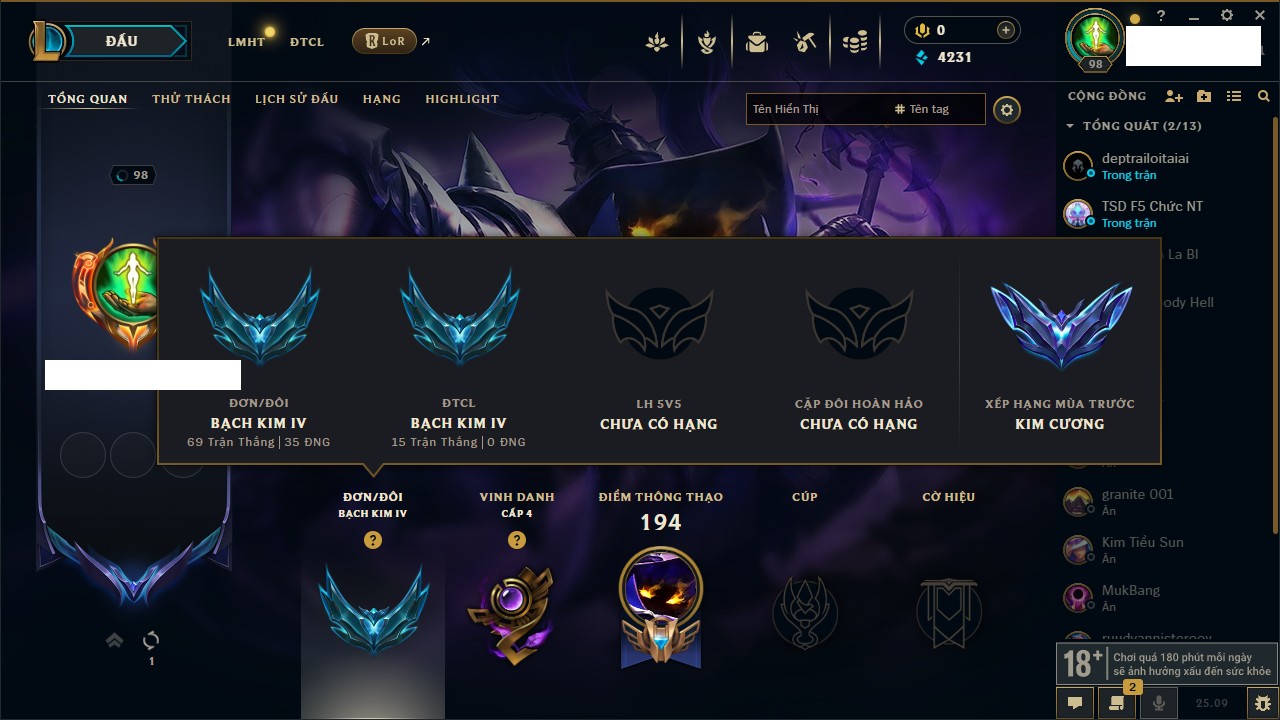Collapse the TỔNG QUÁT friends group
Viewport: 1280px width, 720px height.
[x=1070, y=126]
